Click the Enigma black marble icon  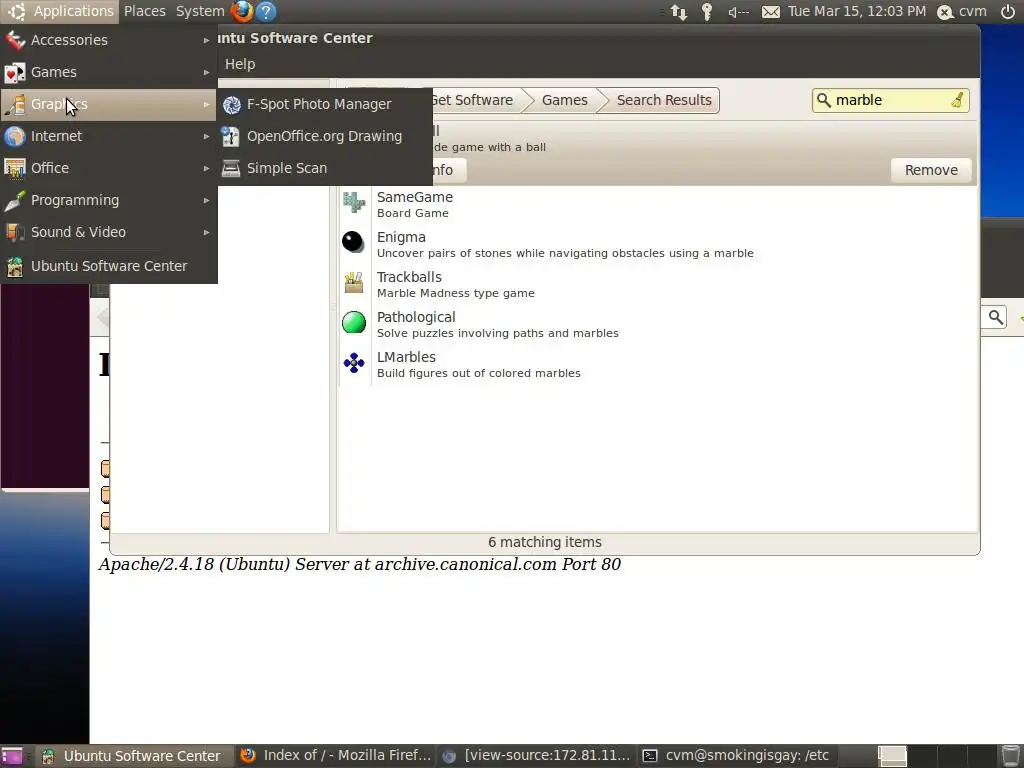tap(353, 242)
